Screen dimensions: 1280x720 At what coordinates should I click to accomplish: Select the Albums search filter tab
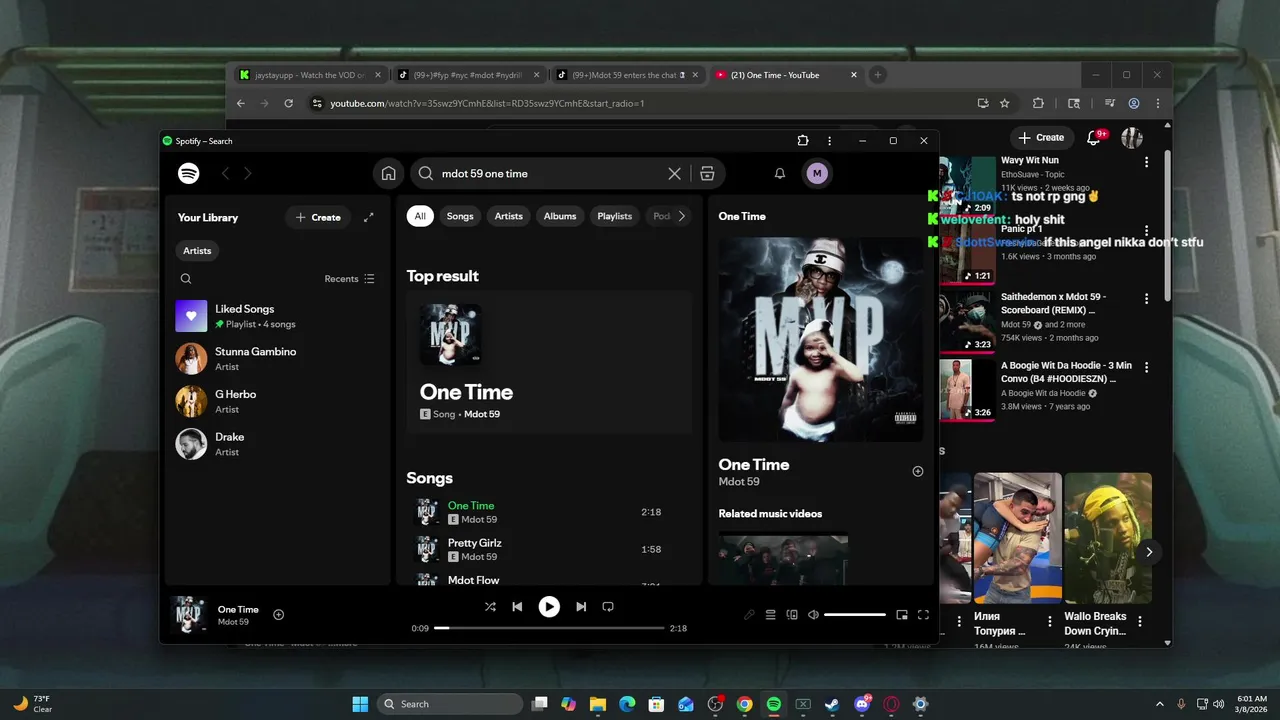(x=560, y=216)
